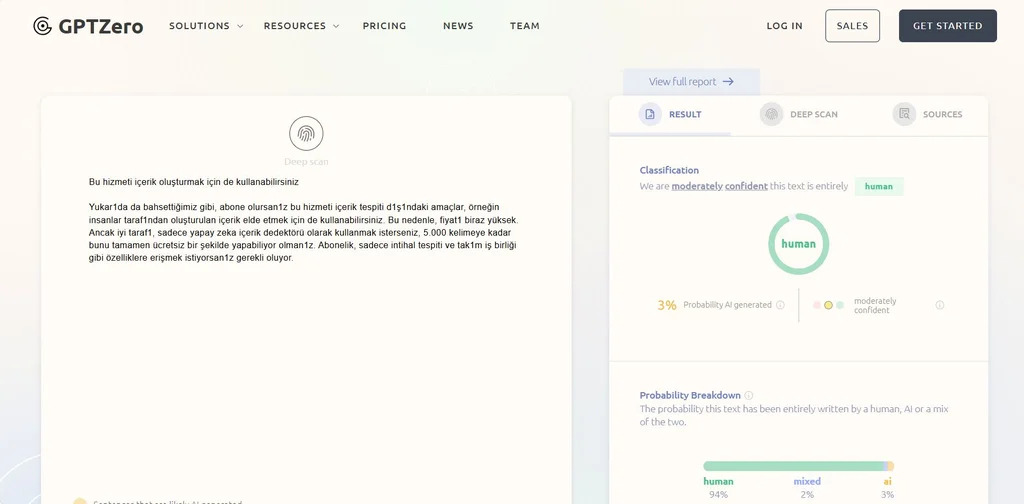The height and width of the screenshot is (504, 1024).
Task: Click the moderately confident underlined link
Action: pyautogui.click(x=720, y=186)
